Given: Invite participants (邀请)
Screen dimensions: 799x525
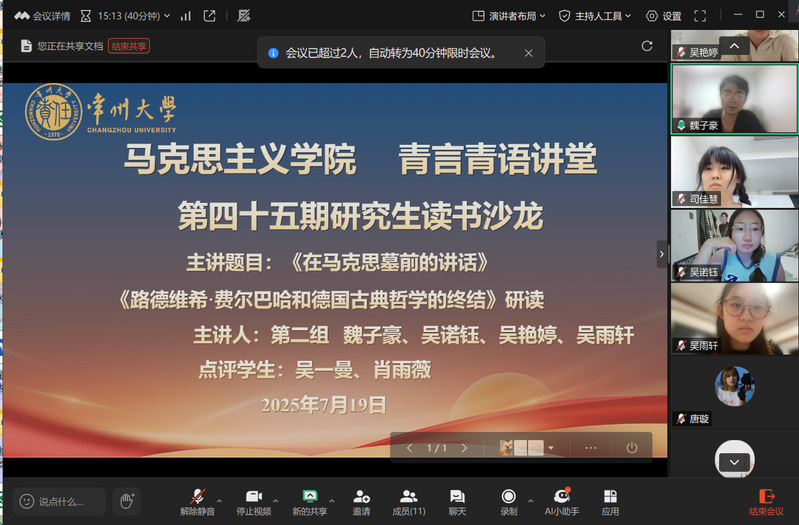Looking at the screenshot, I should click(361, 502).
